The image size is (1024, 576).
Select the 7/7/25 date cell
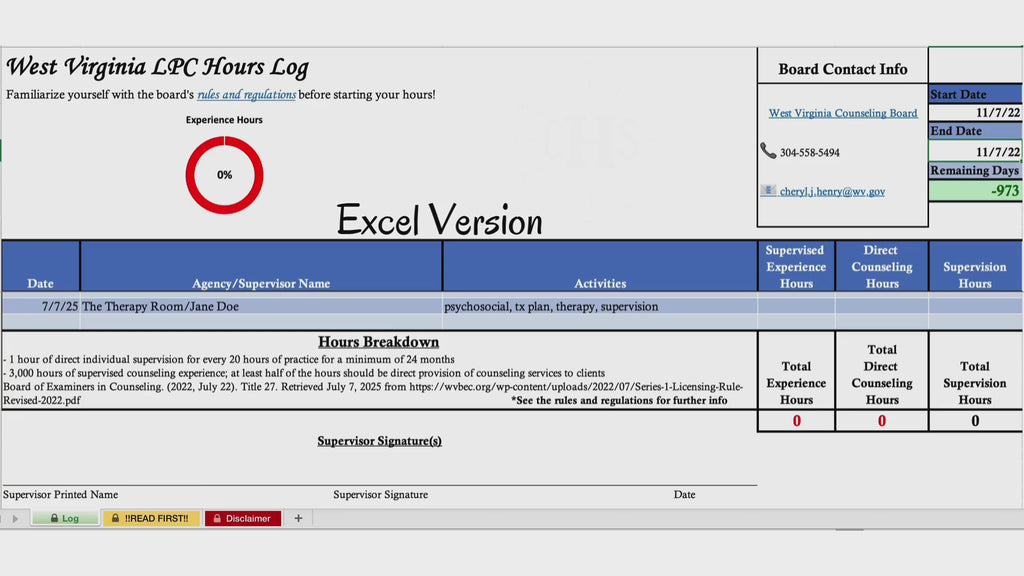[40, 306]
